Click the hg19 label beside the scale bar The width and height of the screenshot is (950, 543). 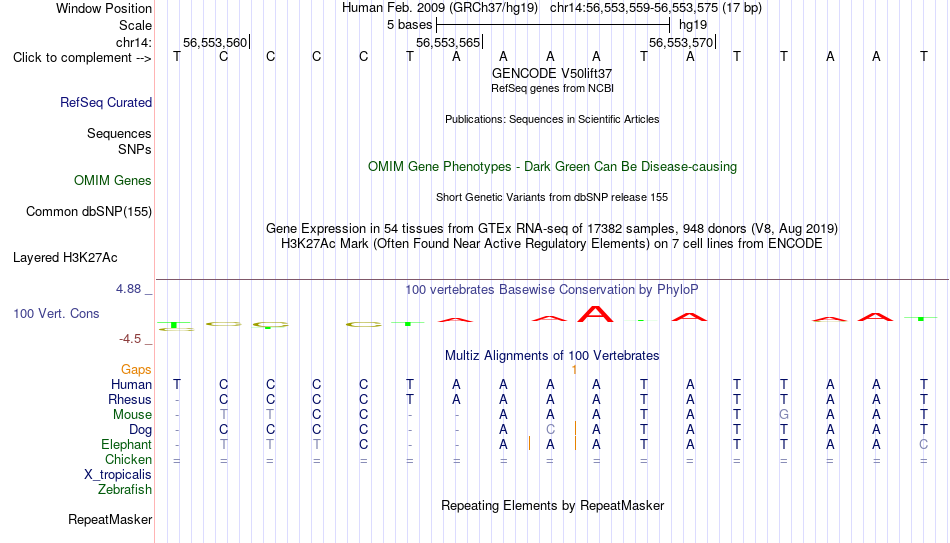tap(693, 25)
